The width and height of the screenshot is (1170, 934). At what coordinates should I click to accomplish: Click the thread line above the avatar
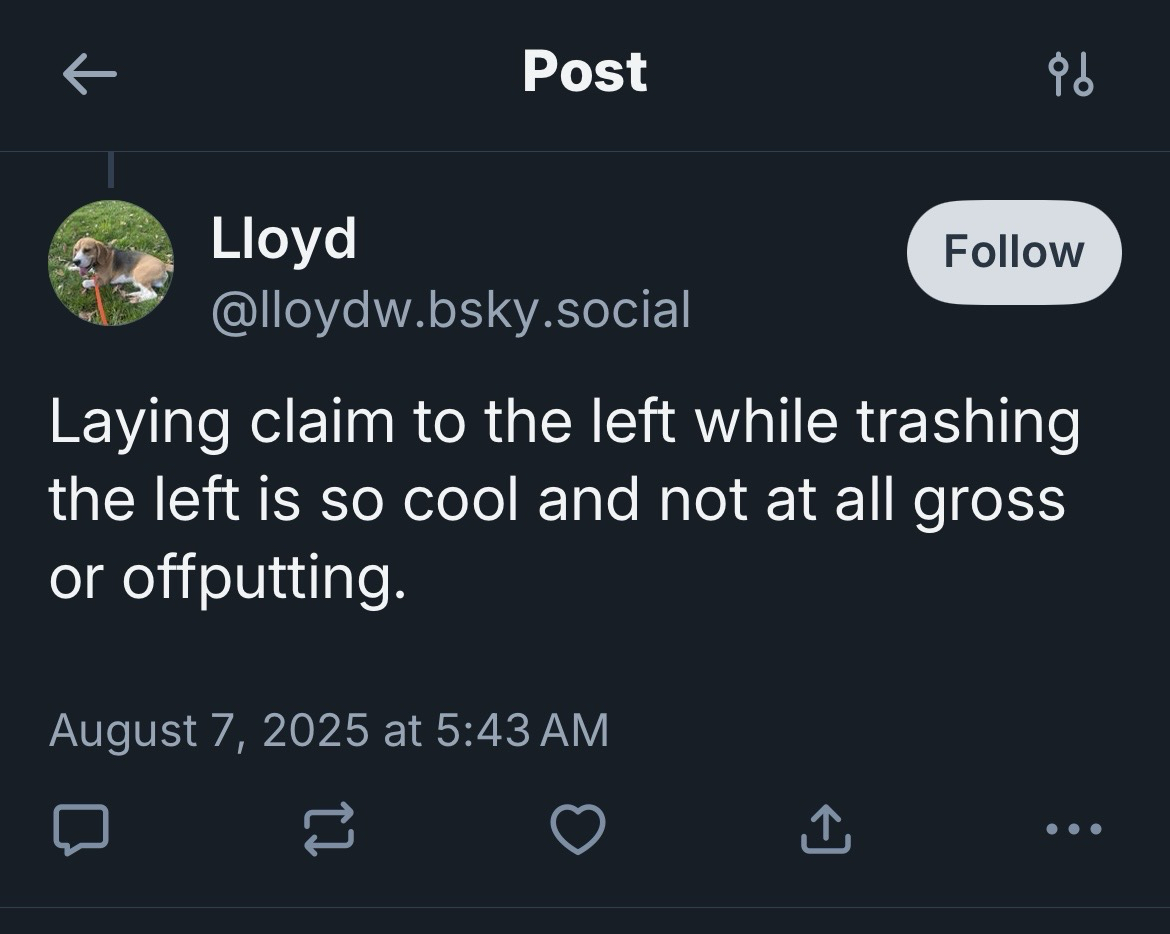[111, 169]
